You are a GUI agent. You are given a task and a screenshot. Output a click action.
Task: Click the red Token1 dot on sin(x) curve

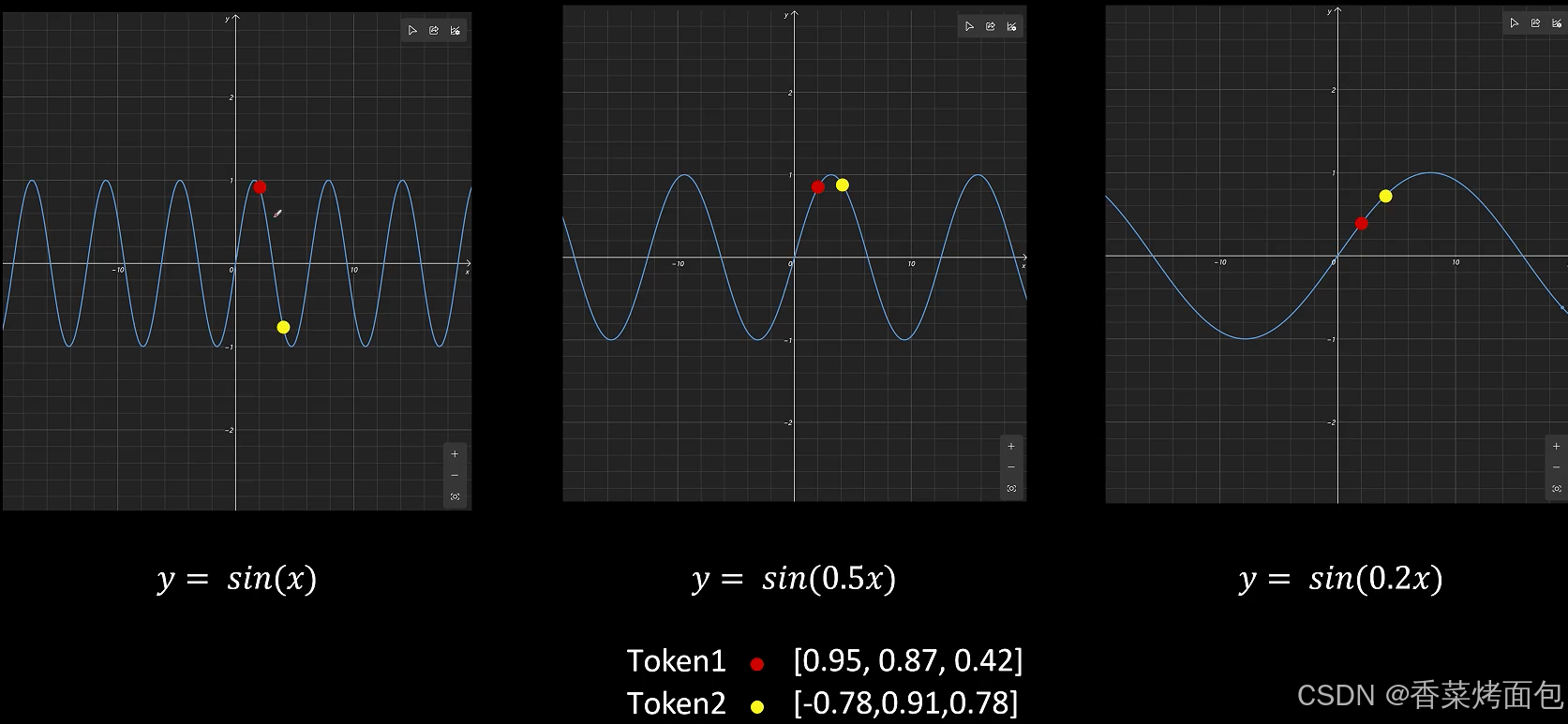(x=260, y=187)
